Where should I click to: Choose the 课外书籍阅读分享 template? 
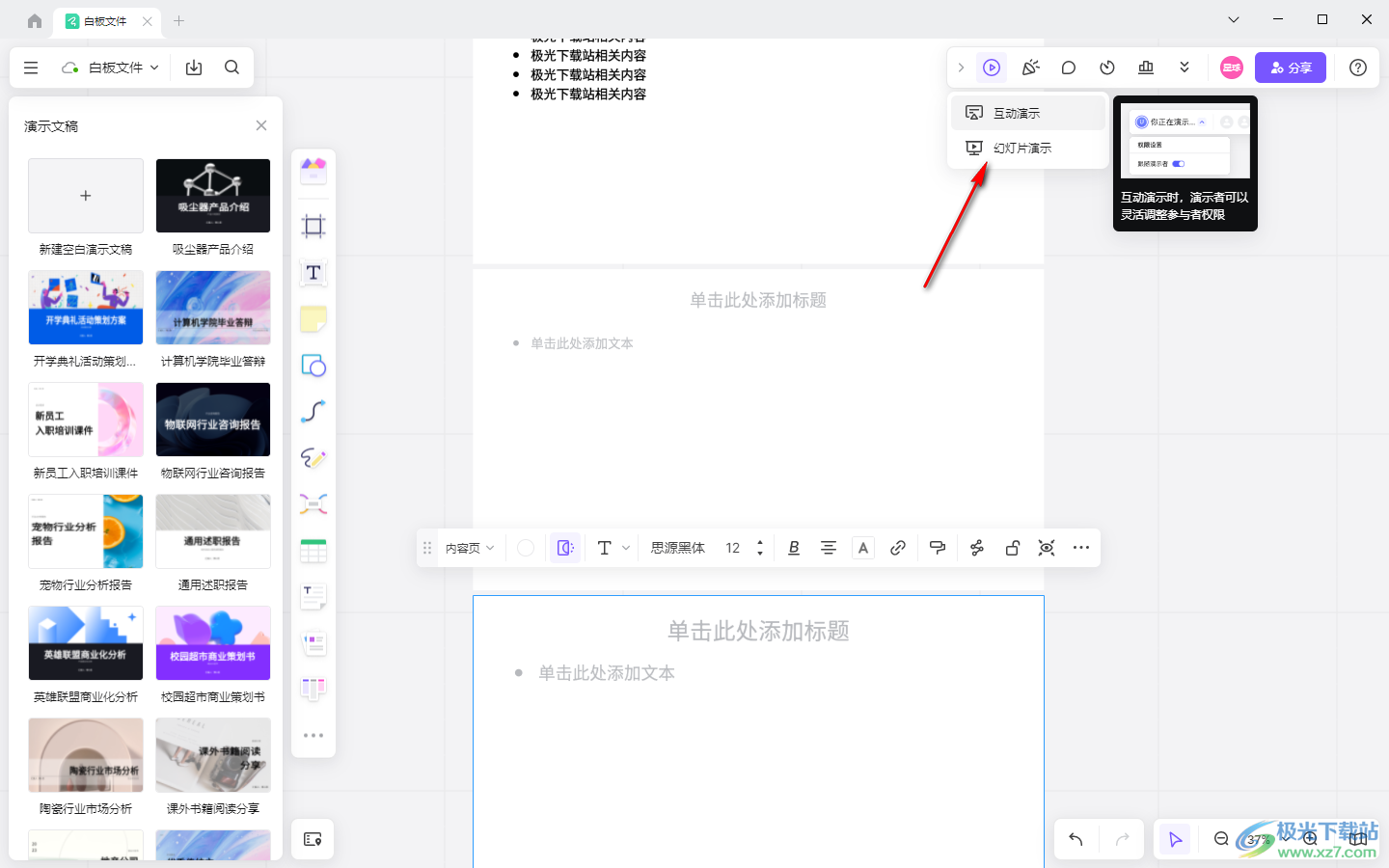click(213, 755)
